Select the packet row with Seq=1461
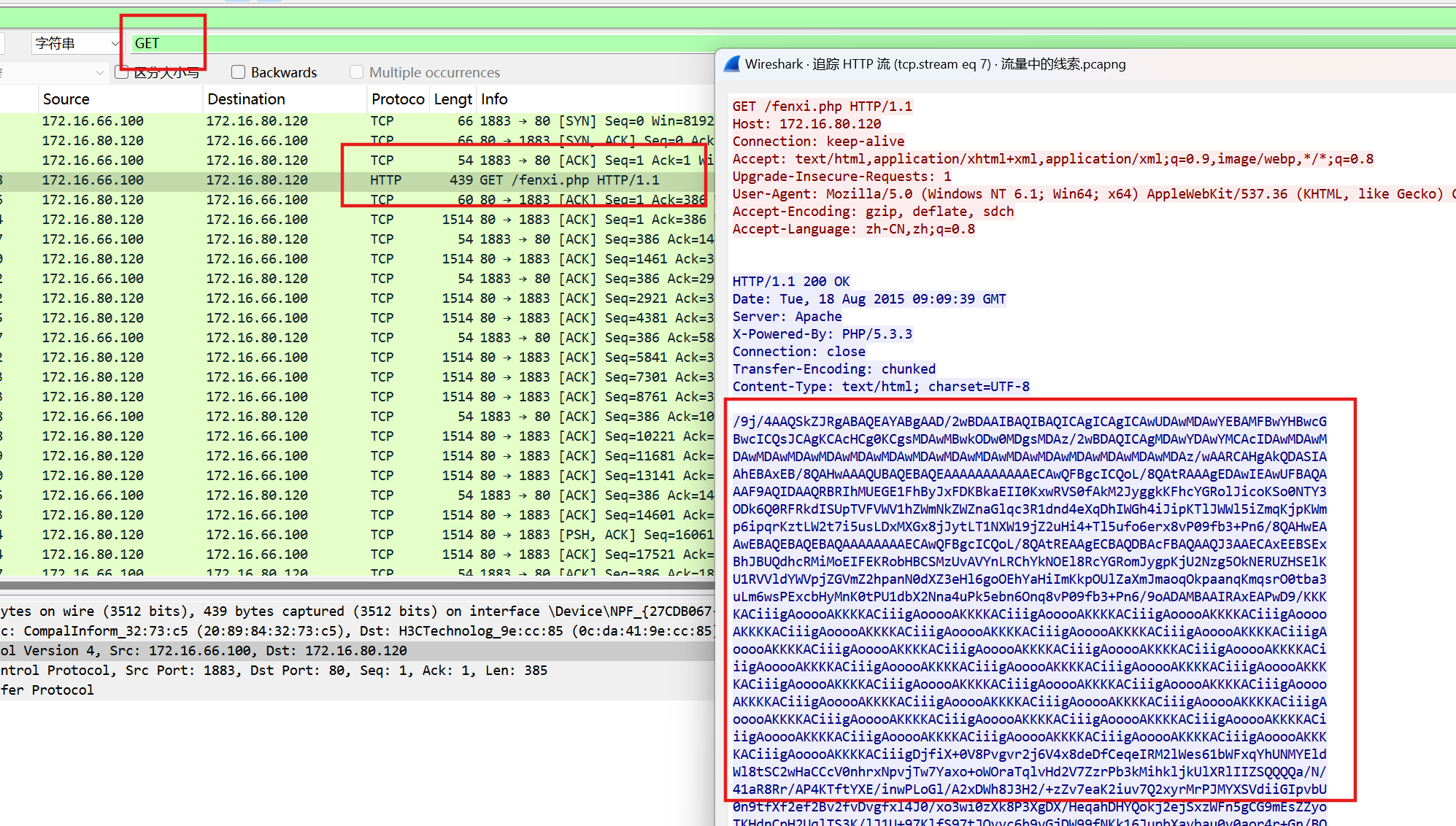This screenshot has width=1456, height=826. [358, 259]
